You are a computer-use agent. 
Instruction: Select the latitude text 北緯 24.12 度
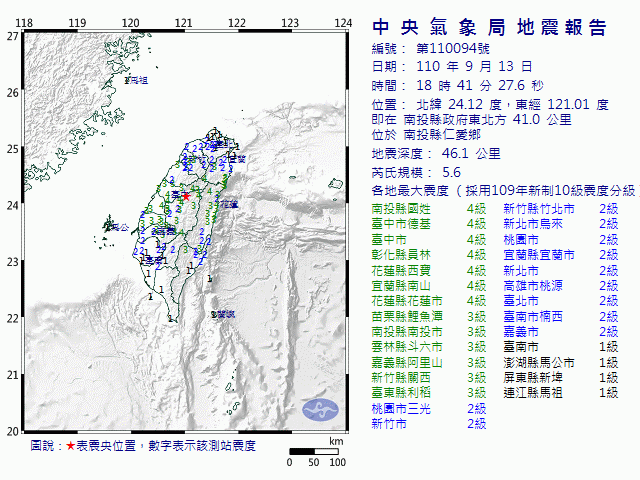click(459, 104)
